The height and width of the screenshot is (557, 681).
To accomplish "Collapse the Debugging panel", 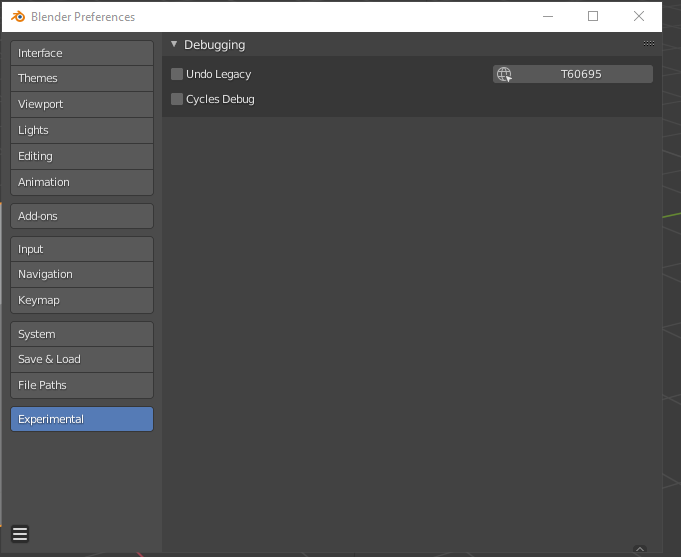I will (x=174, y=44).
